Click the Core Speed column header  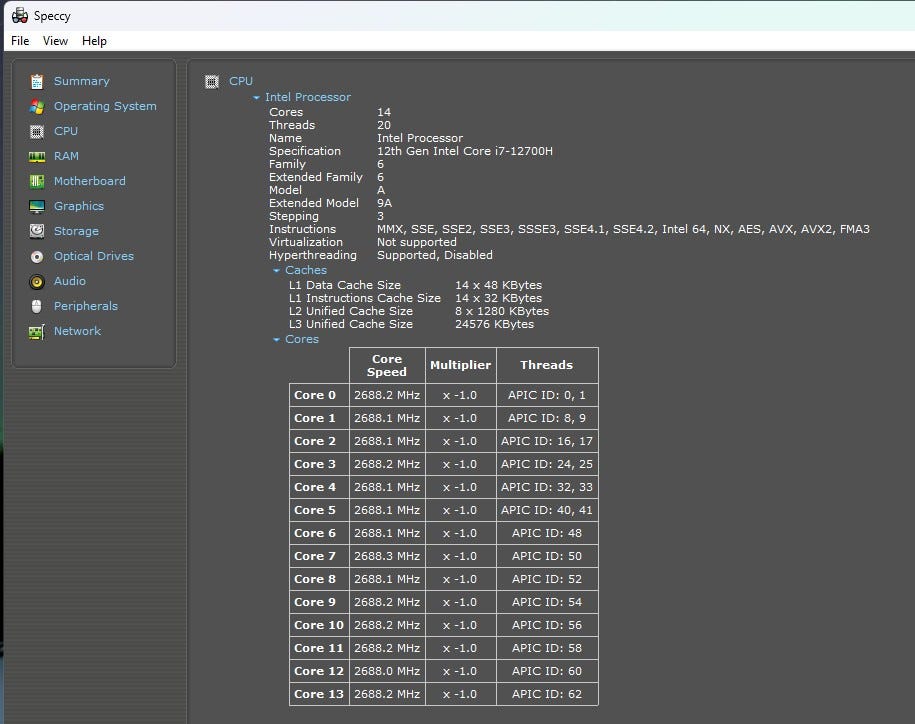(387, 365)
